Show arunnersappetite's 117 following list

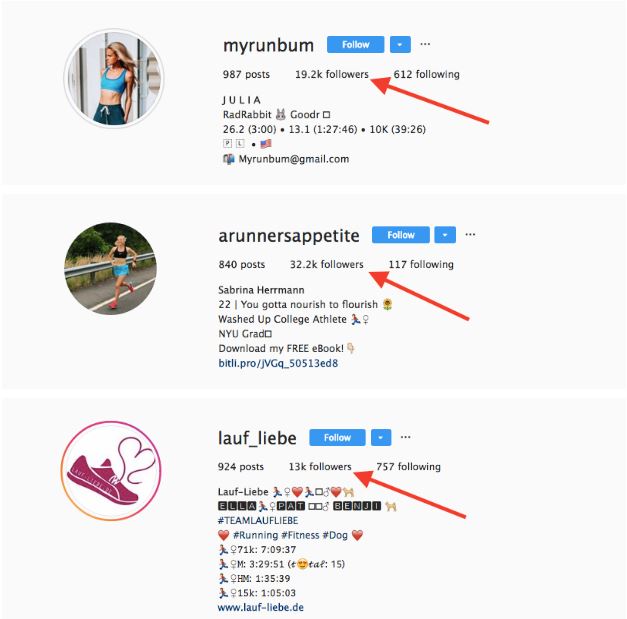coord(421,264)
